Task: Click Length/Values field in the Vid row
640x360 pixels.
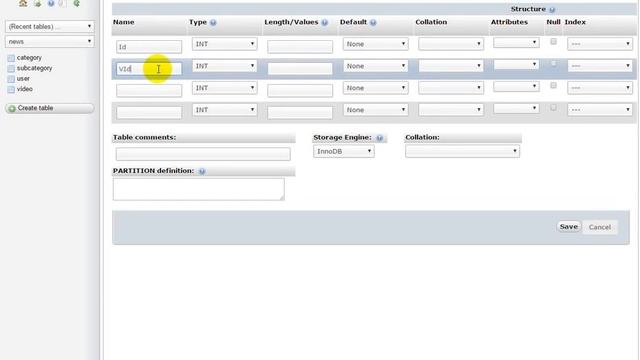Action: 300,69
